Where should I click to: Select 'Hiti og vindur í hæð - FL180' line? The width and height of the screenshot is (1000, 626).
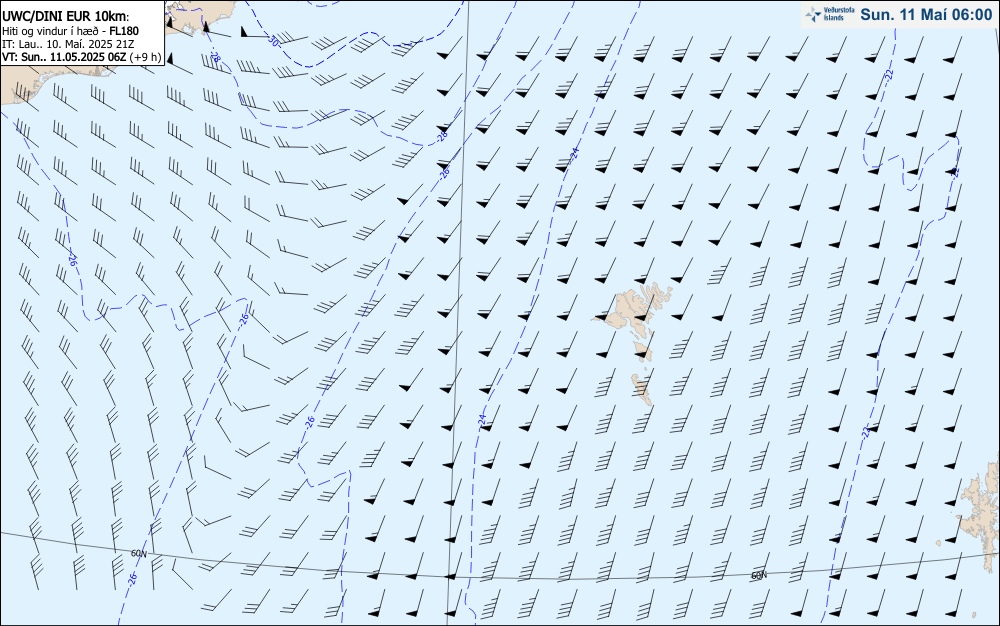[x=70, y=31]
